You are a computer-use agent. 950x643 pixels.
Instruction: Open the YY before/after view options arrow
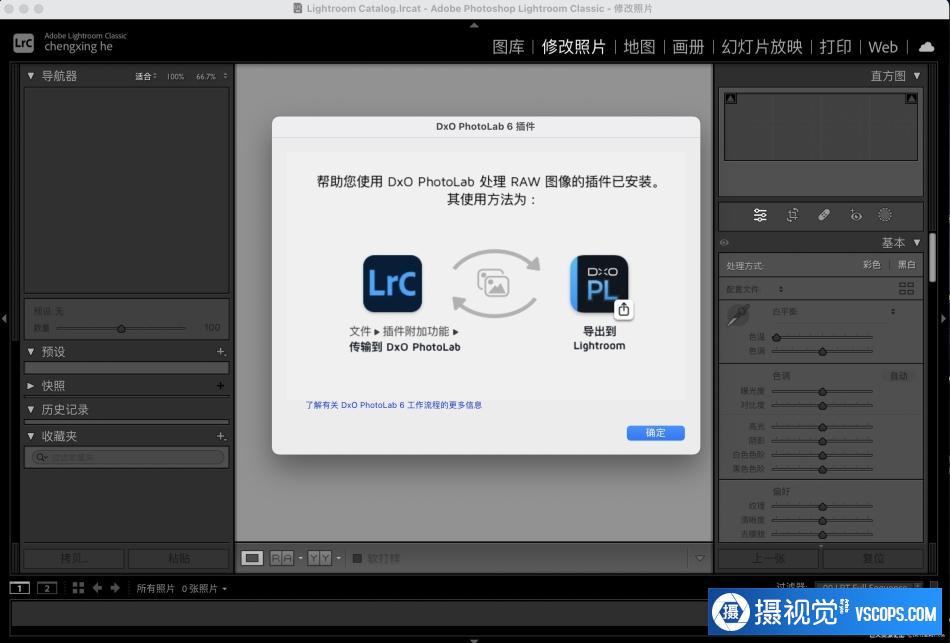[x=339, y=558]
